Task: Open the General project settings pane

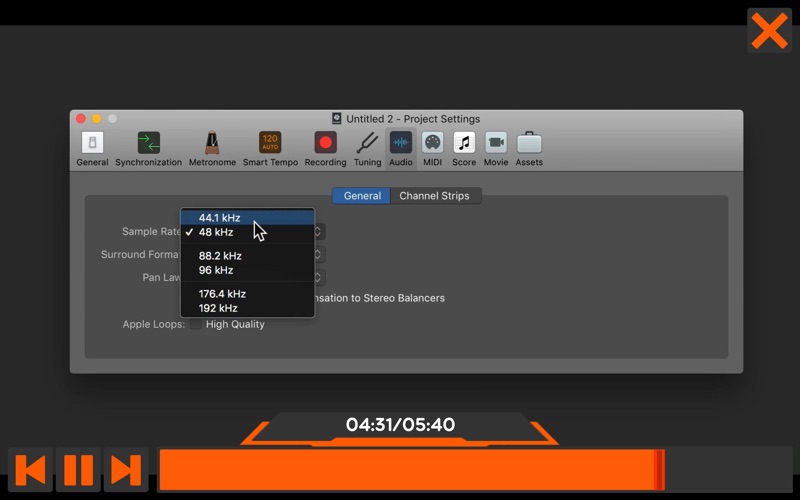Action: pos(92,149)
